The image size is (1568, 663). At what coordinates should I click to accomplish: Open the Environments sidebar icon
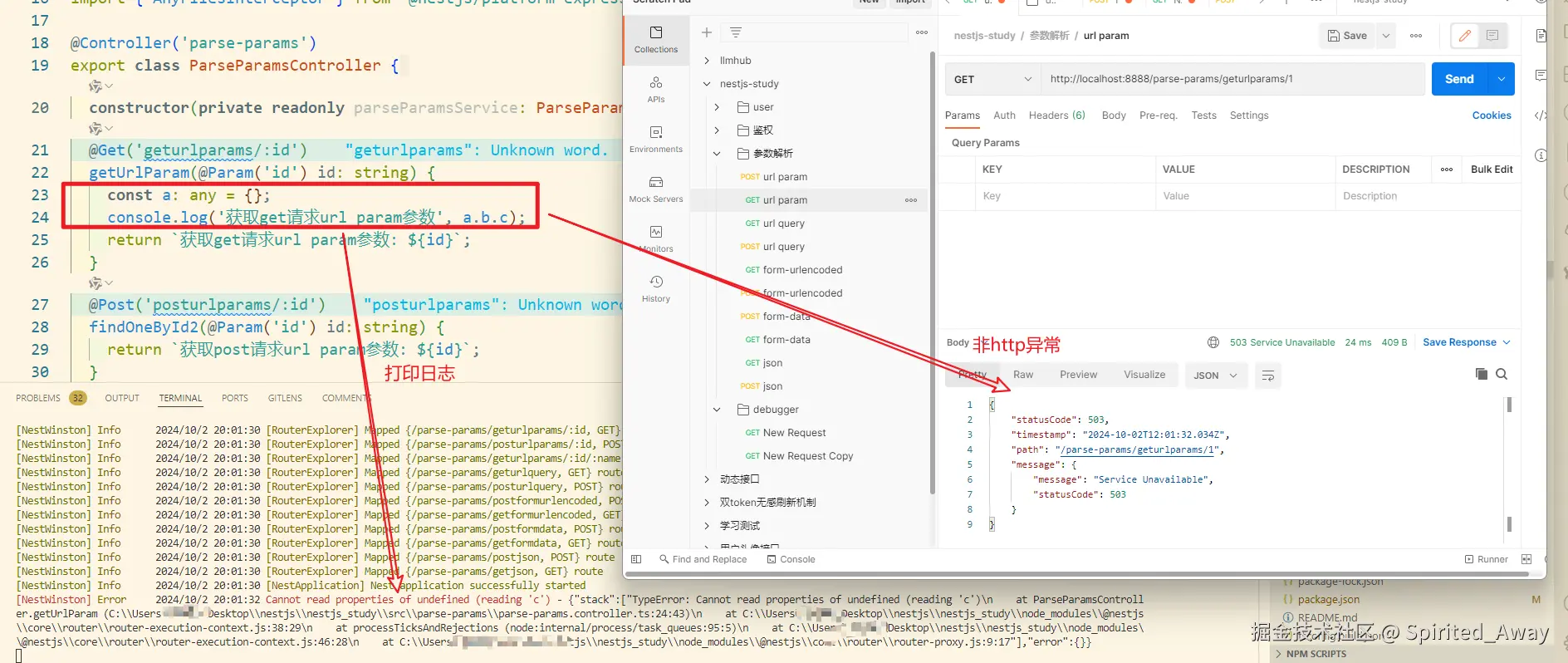point(655,140)
